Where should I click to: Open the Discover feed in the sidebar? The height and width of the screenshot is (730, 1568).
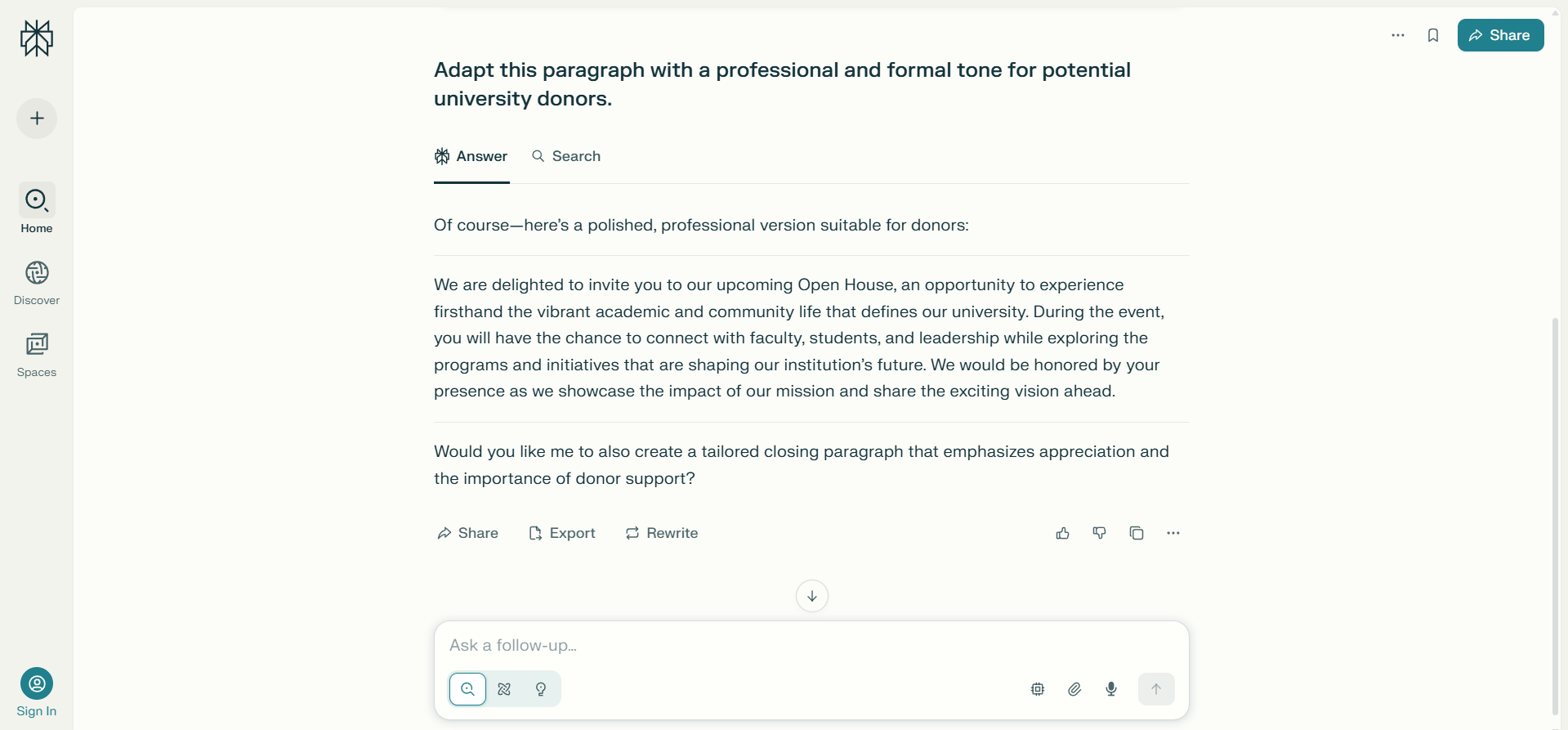coord(36,282)
